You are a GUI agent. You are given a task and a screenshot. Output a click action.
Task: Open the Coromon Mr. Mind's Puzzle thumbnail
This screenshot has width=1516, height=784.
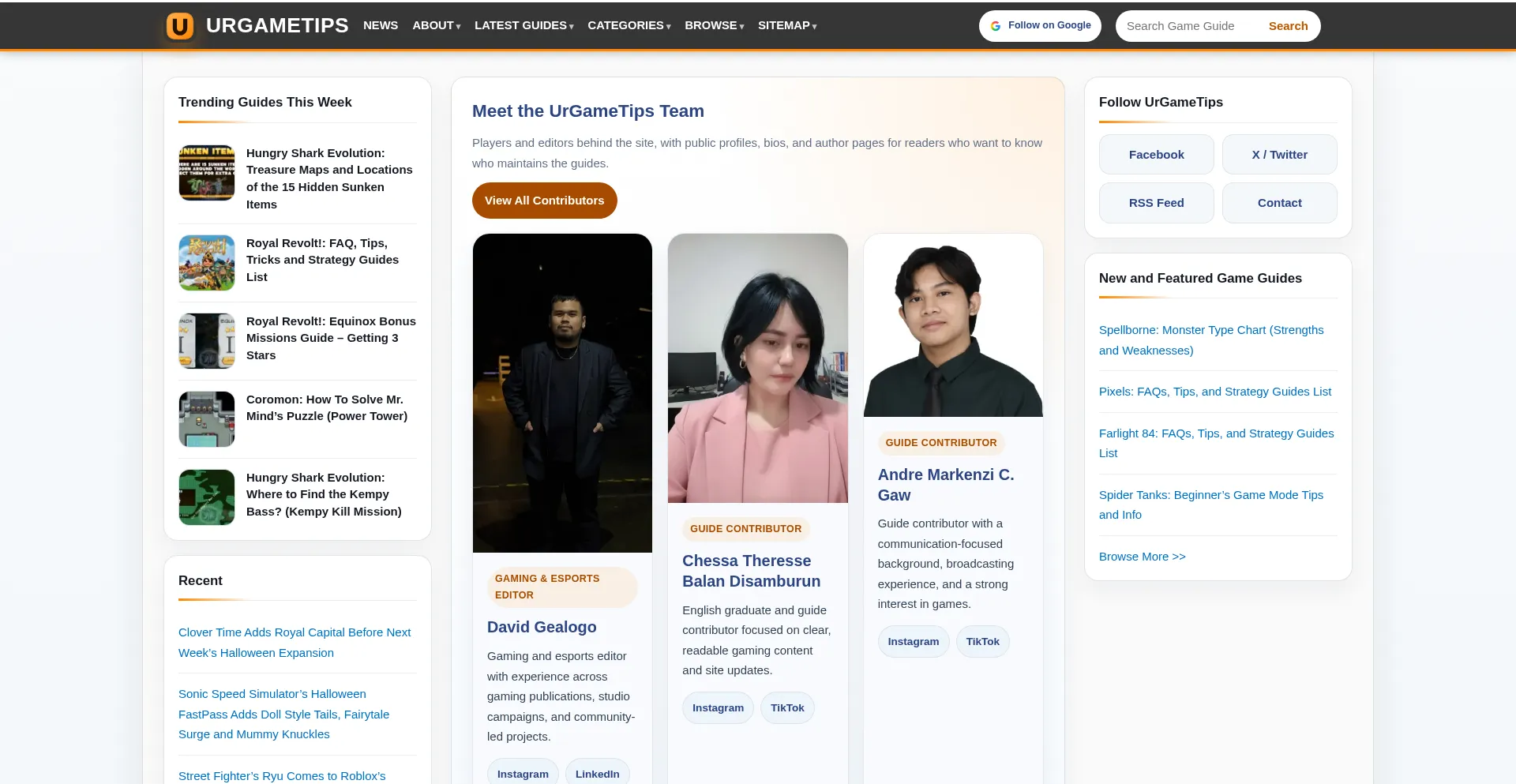point(207,419)
